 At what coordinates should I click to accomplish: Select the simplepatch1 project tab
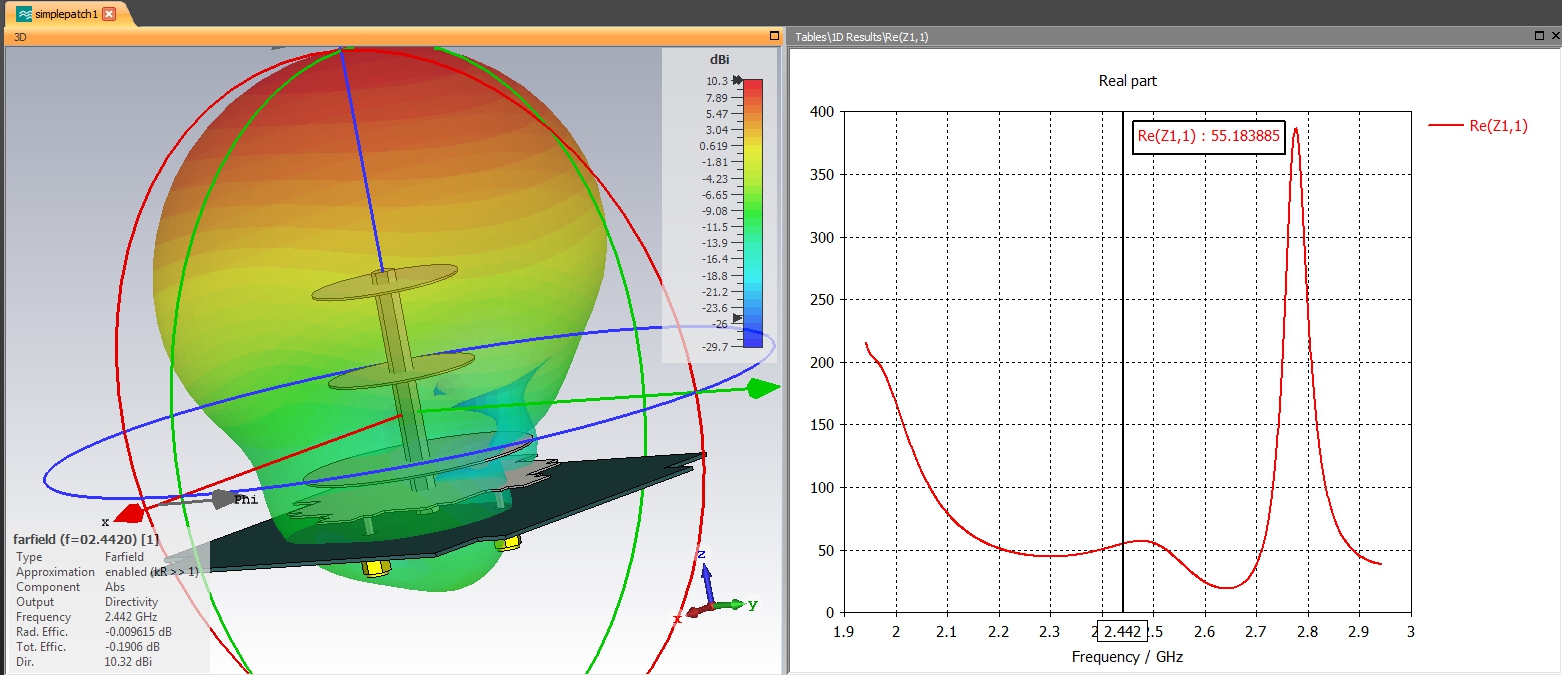(66, 14)
